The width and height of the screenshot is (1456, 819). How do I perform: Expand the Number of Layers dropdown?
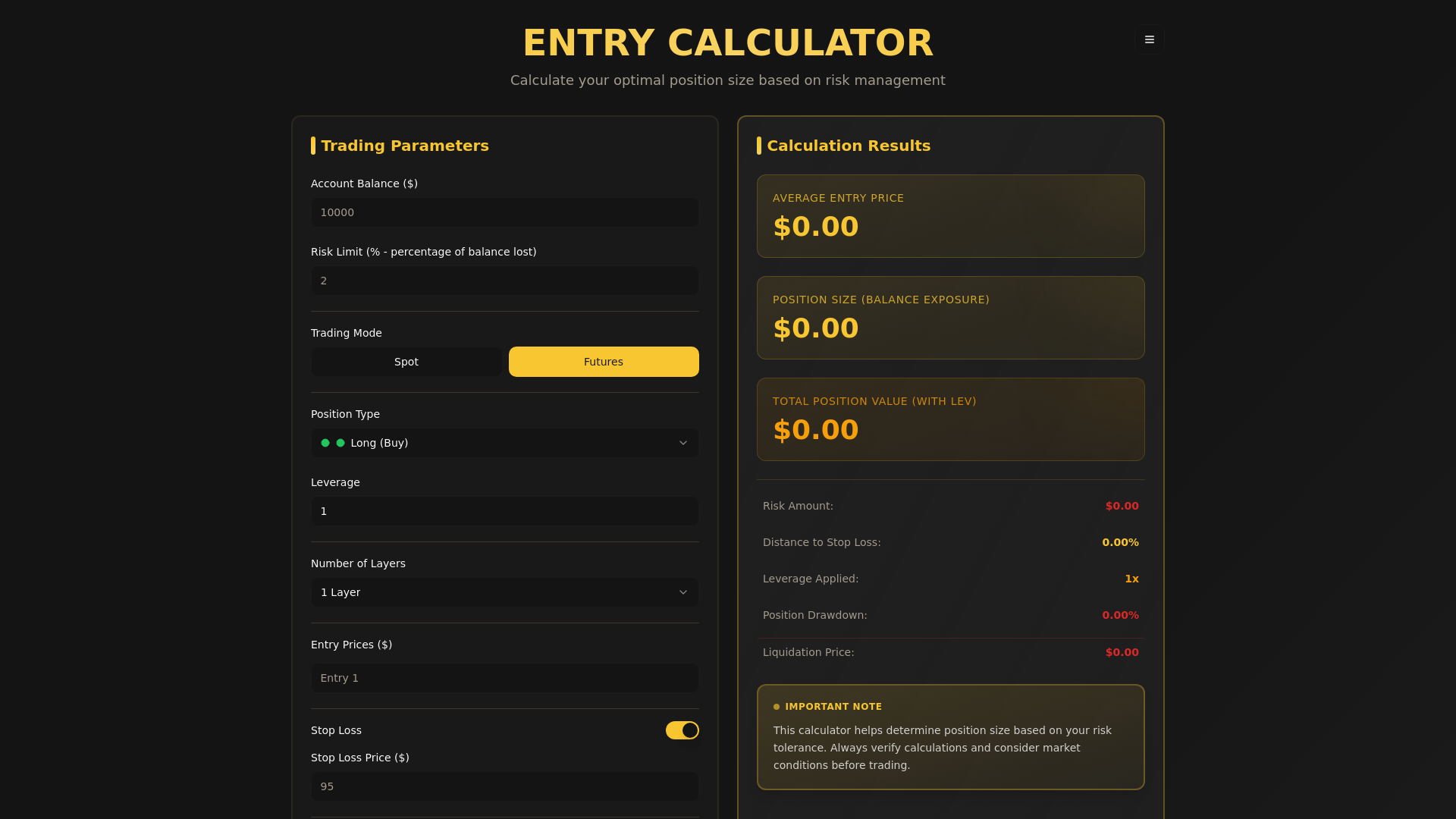click(504, 592)
